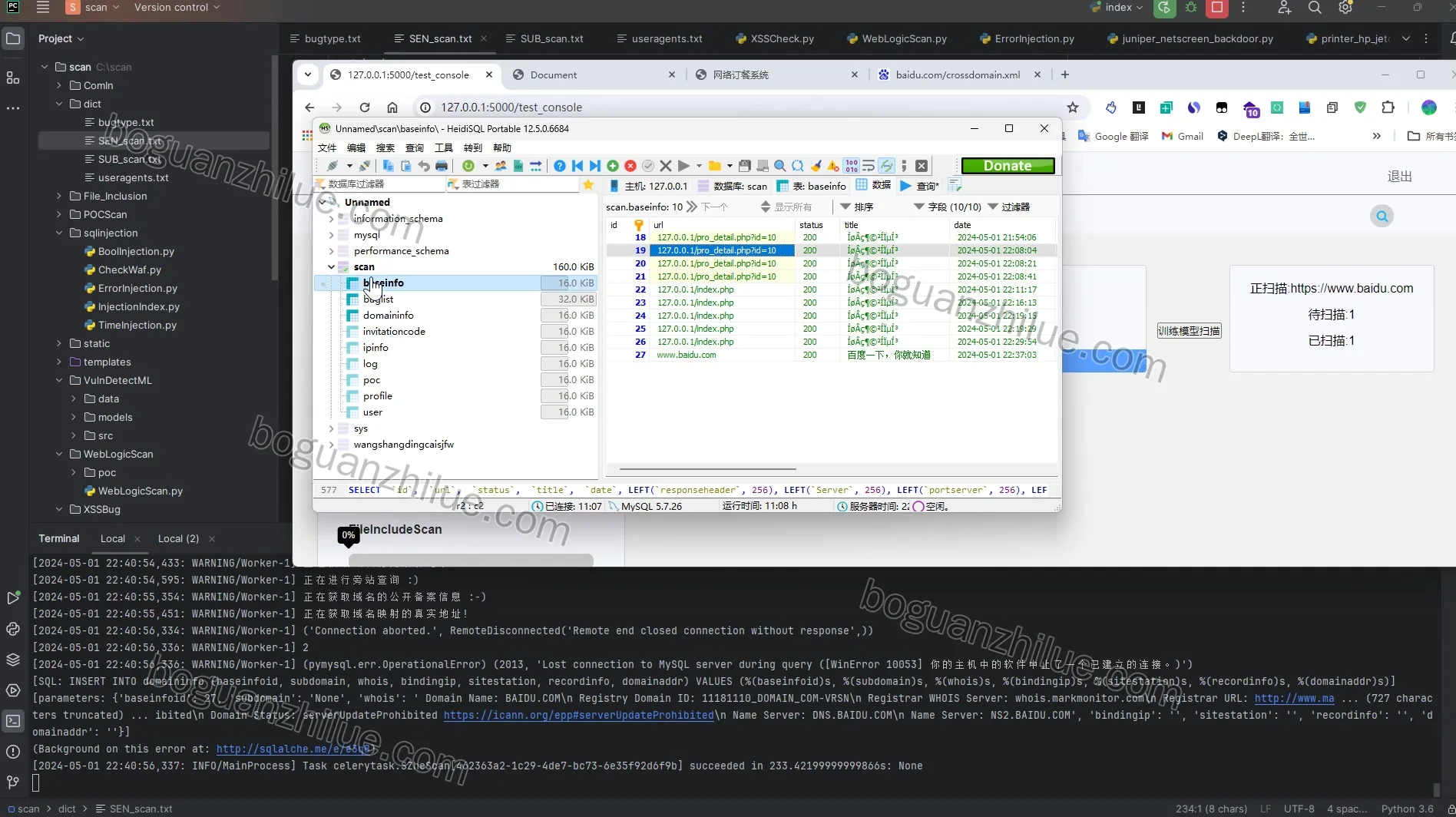Switch to the 数据 data tab

[x=873, y=186]
